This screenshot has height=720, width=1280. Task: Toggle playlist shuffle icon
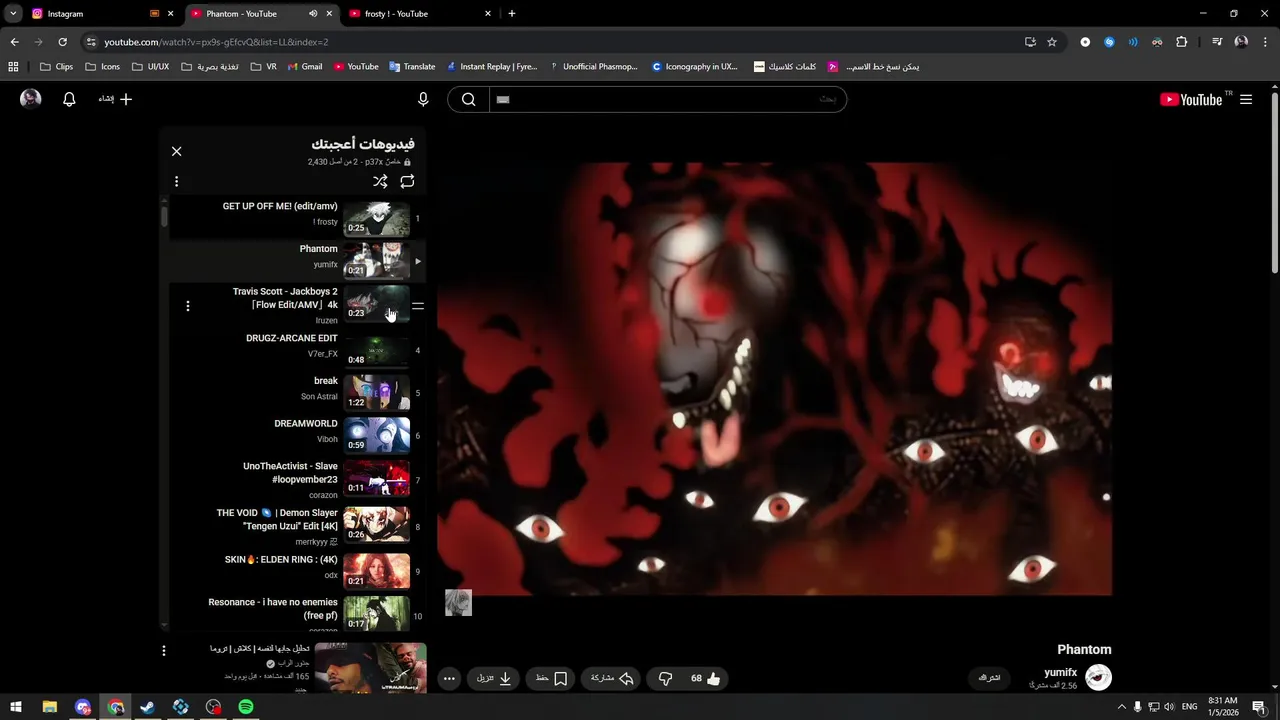[380, 182]
